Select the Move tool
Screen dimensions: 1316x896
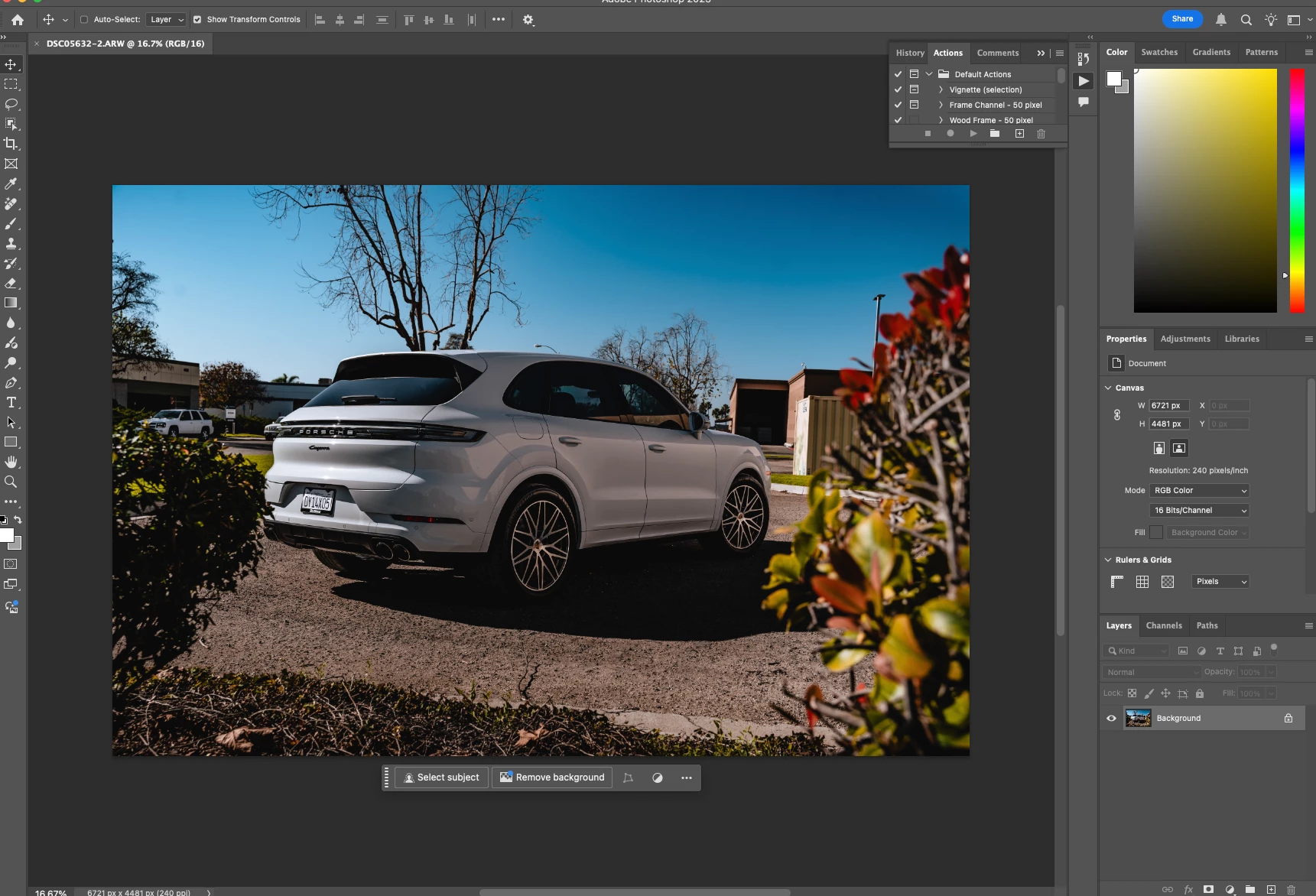[x=11, y=64]
